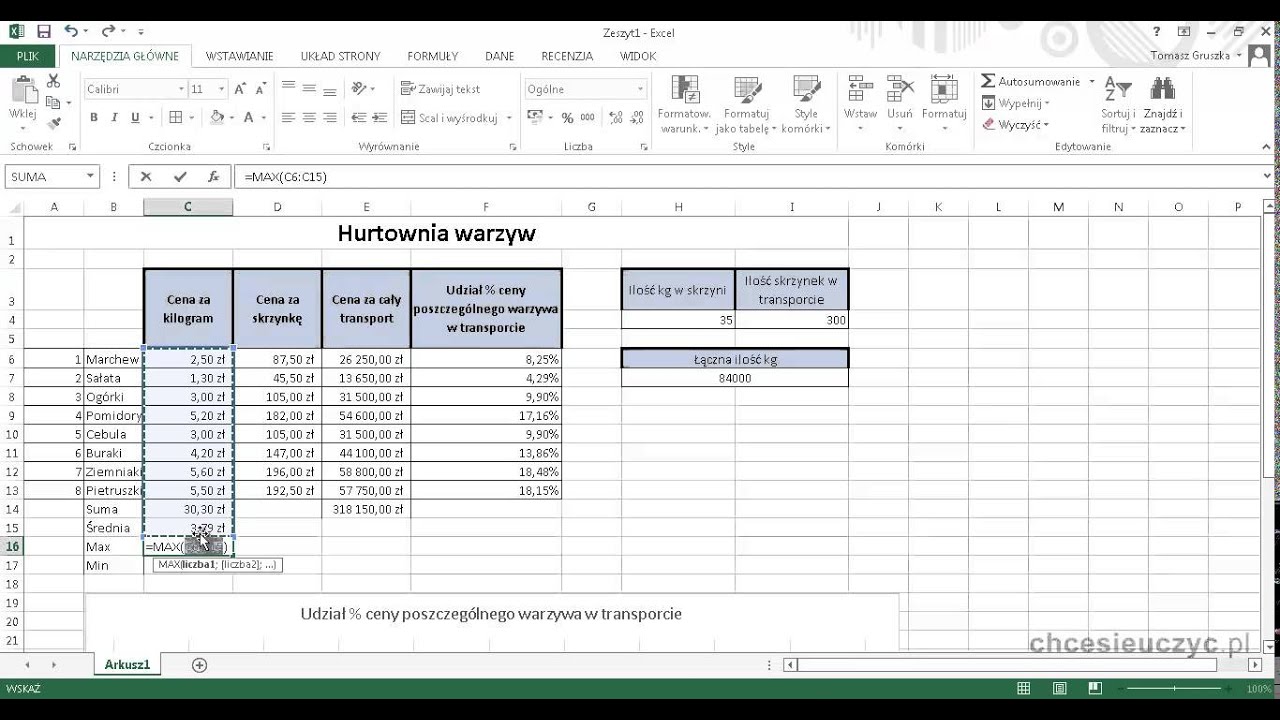Click the Cut scissors icon
This screenshot has height=720, width=1280.
point(53,82)
